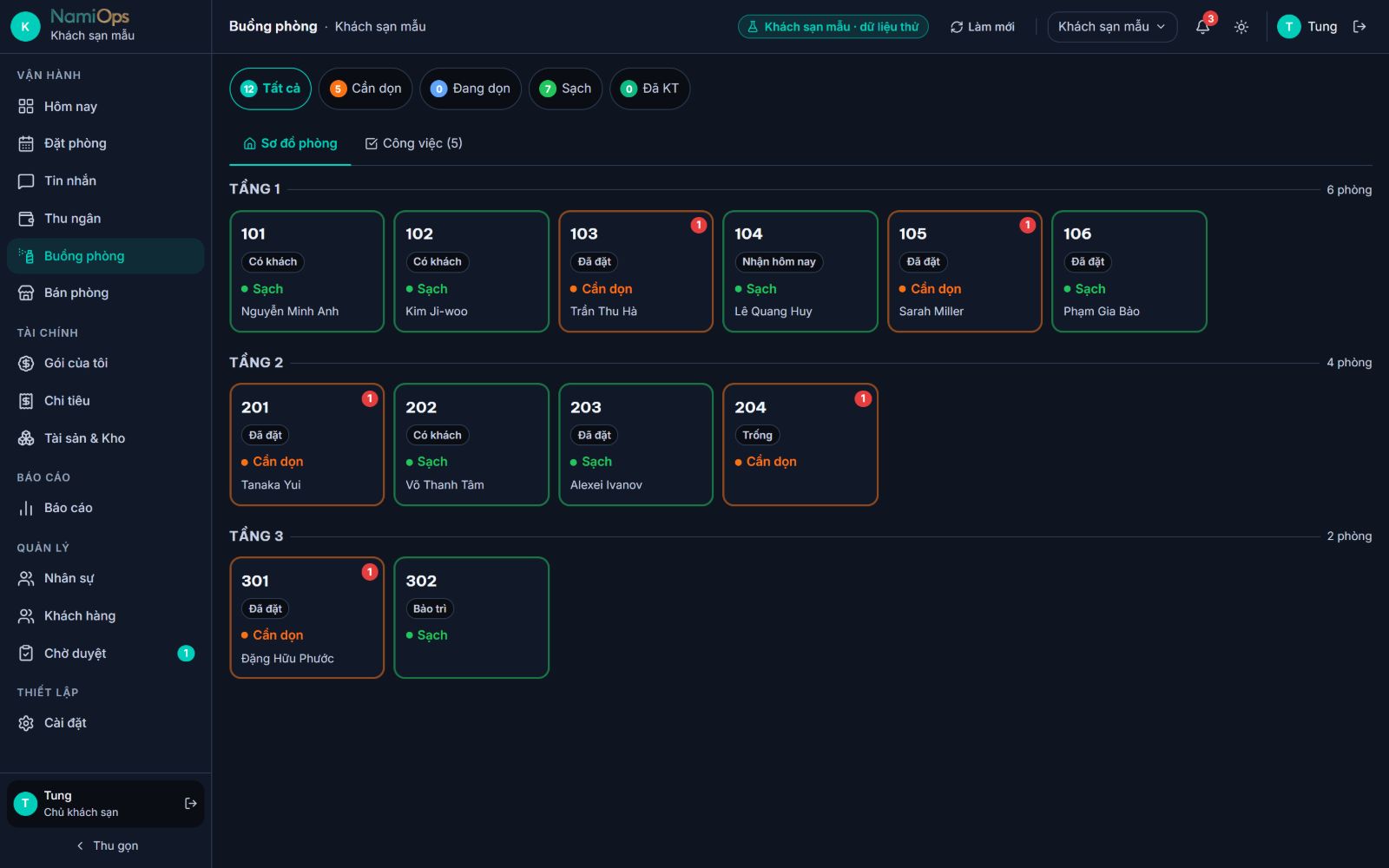Viewport: 1389px width, 868px height.
Task: Switch to Công việc (5) tab
Action: click(x=413, y=143)
